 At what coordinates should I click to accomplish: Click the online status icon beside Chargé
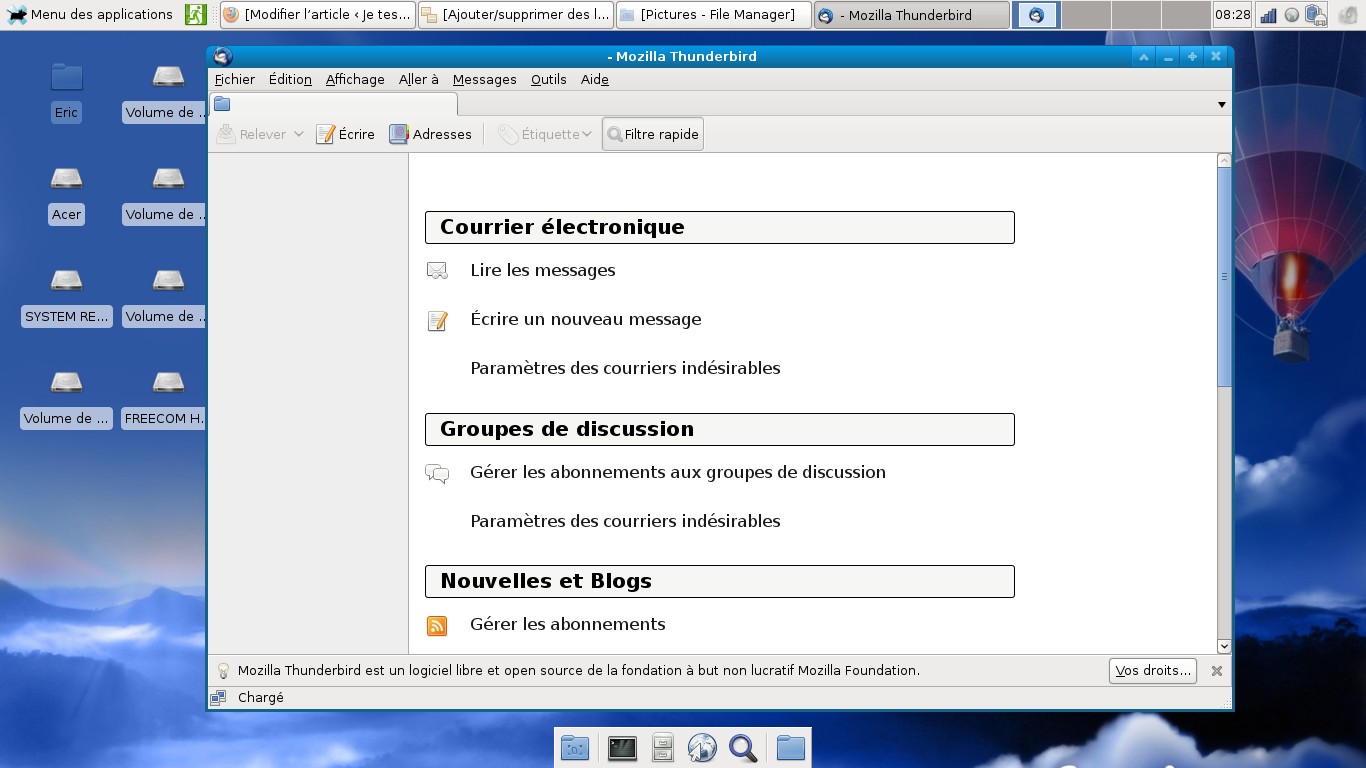point(218,697)
